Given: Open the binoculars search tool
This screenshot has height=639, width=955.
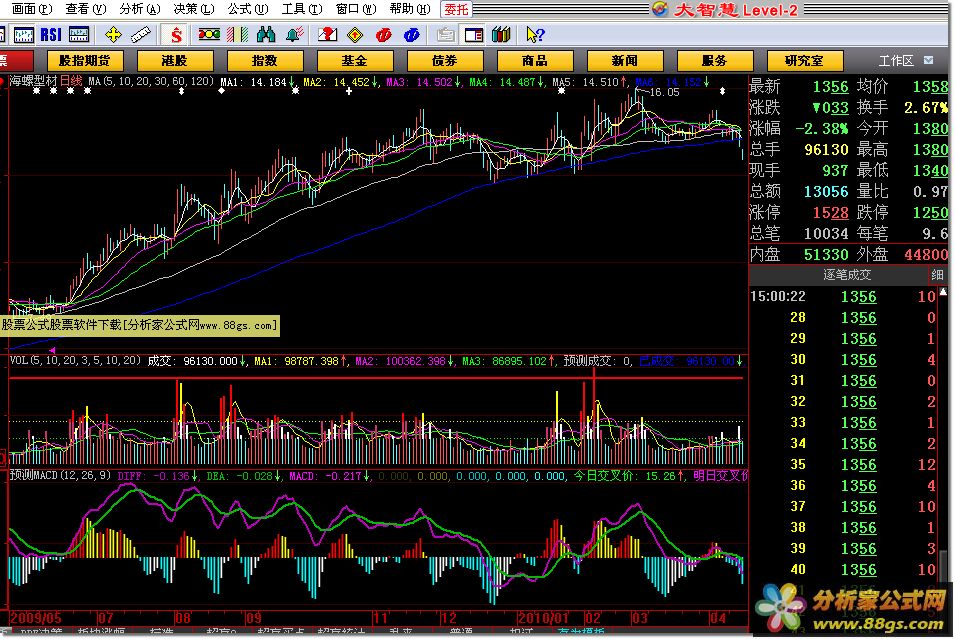Looking at the screenshot, I should click(264, 34).
